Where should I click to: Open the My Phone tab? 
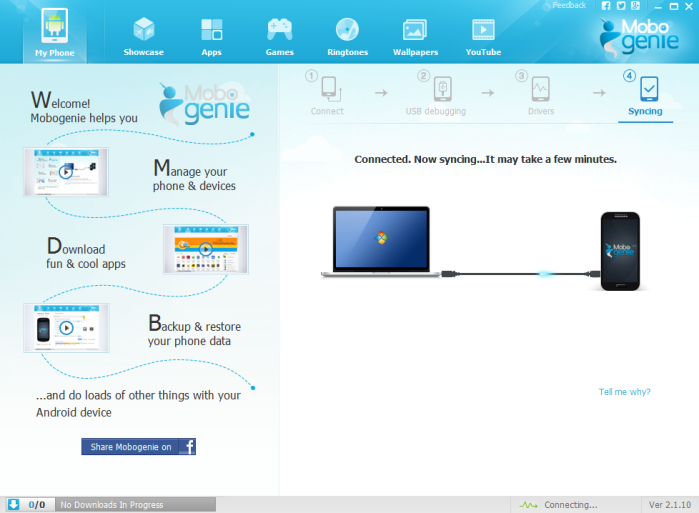click(55, 33)
